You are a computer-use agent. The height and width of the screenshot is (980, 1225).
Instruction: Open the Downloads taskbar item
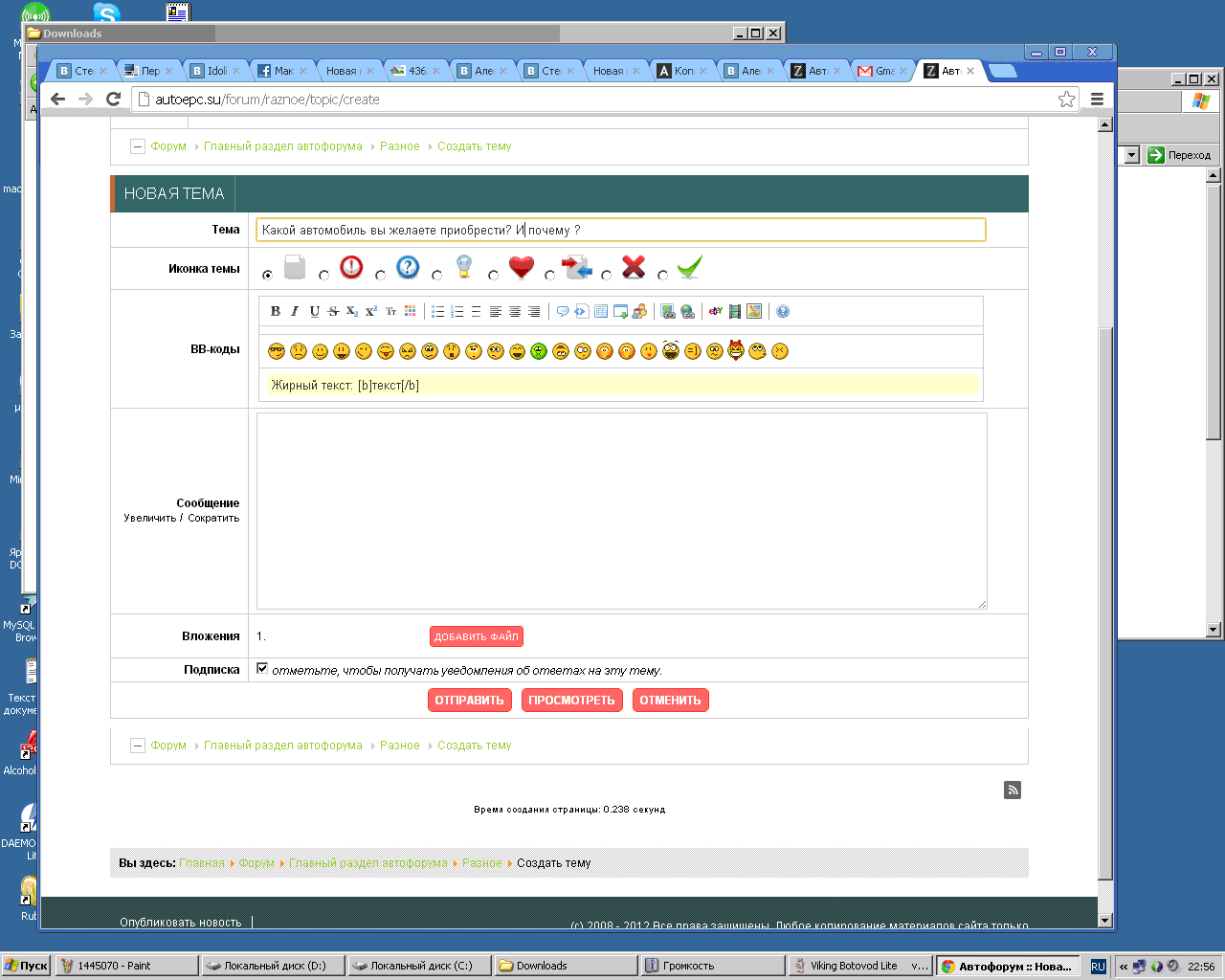(563, 966)
